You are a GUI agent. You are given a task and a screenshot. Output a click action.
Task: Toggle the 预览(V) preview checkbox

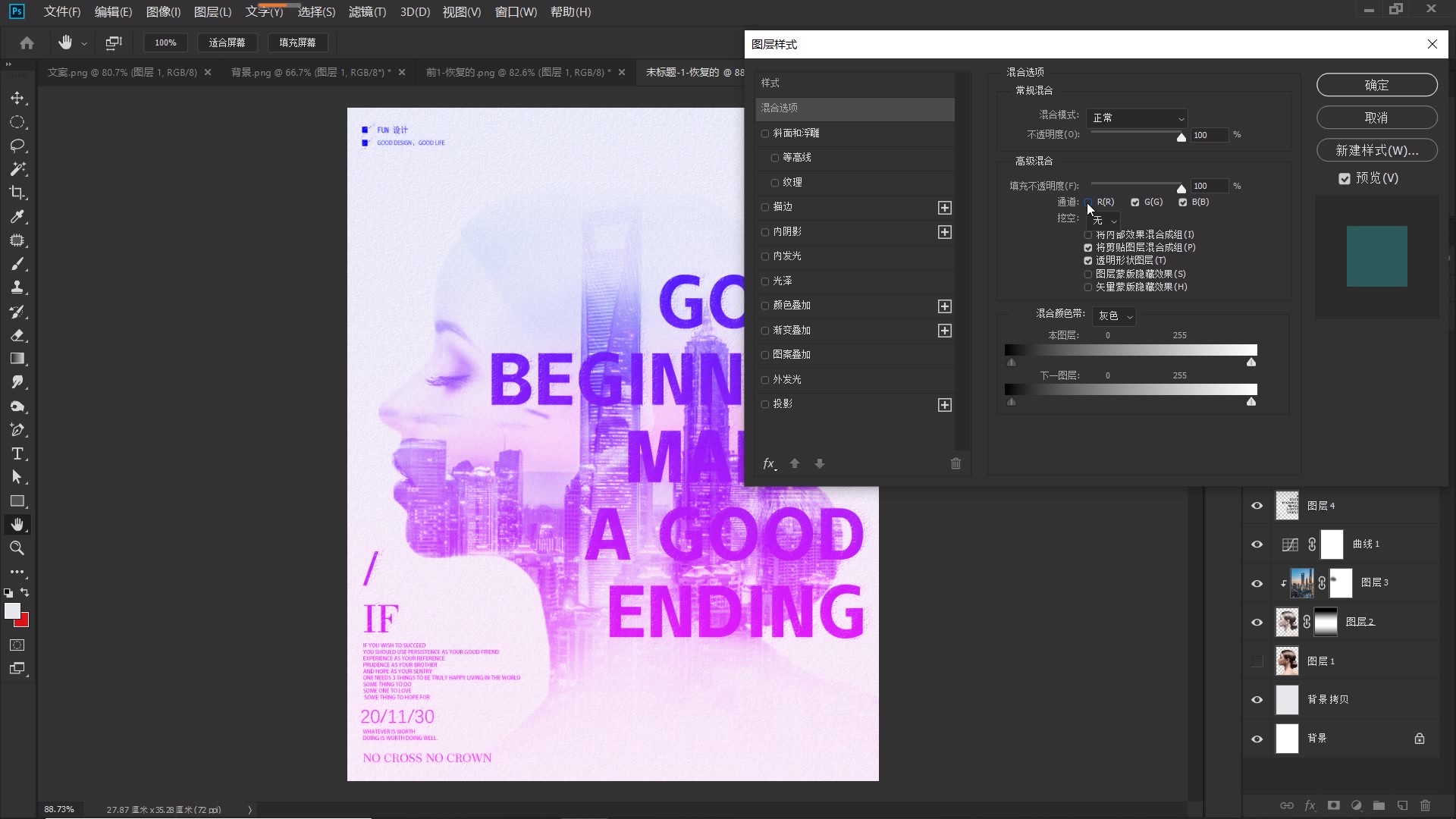click(1345, 179)
